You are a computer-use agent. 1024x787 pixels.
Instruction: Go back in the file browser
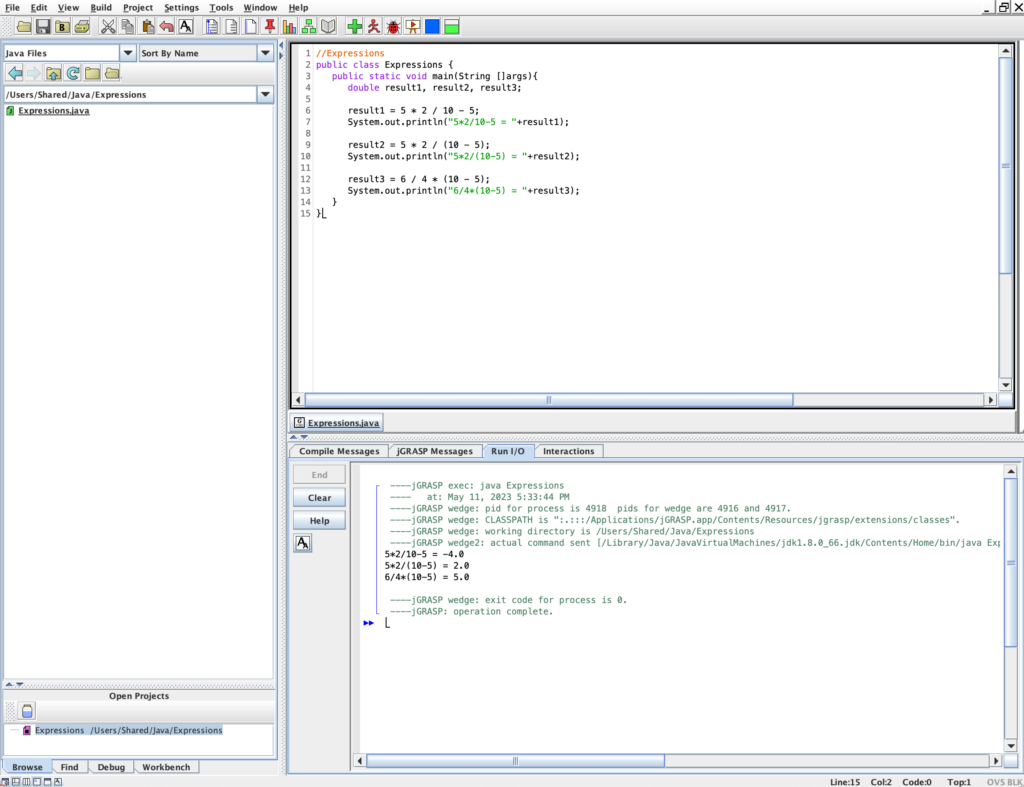[14, 73]
